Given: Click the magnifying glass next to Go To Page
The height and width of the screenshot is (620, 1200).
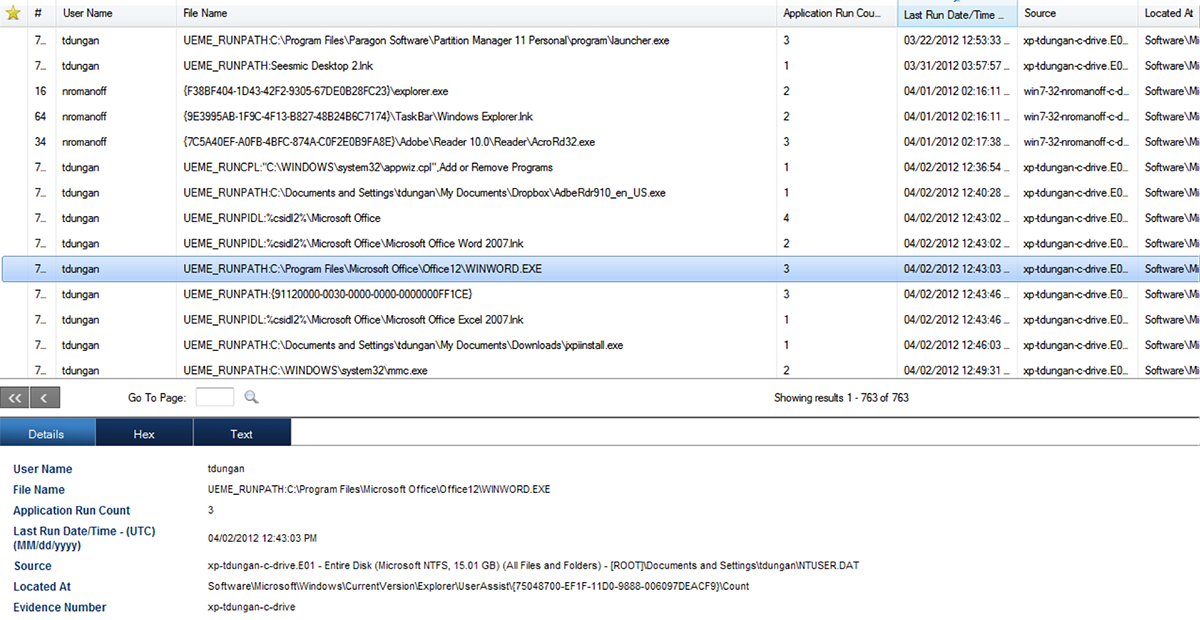Looking at the screenshot, I should (251, 397).
